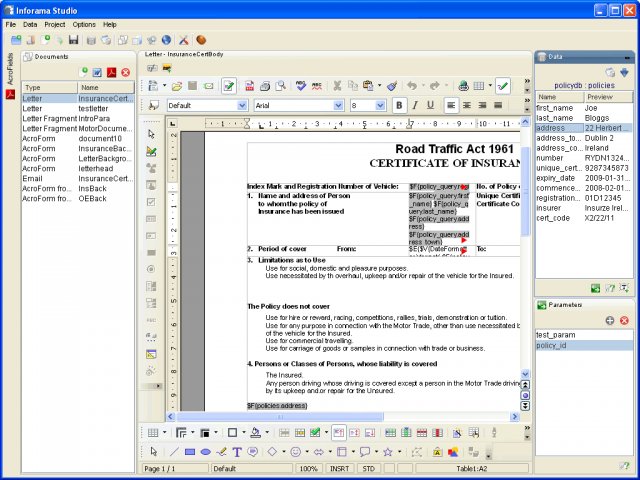Screen dimensions: 640x480
Task: Open the Help menu
Action: point(109,24)
